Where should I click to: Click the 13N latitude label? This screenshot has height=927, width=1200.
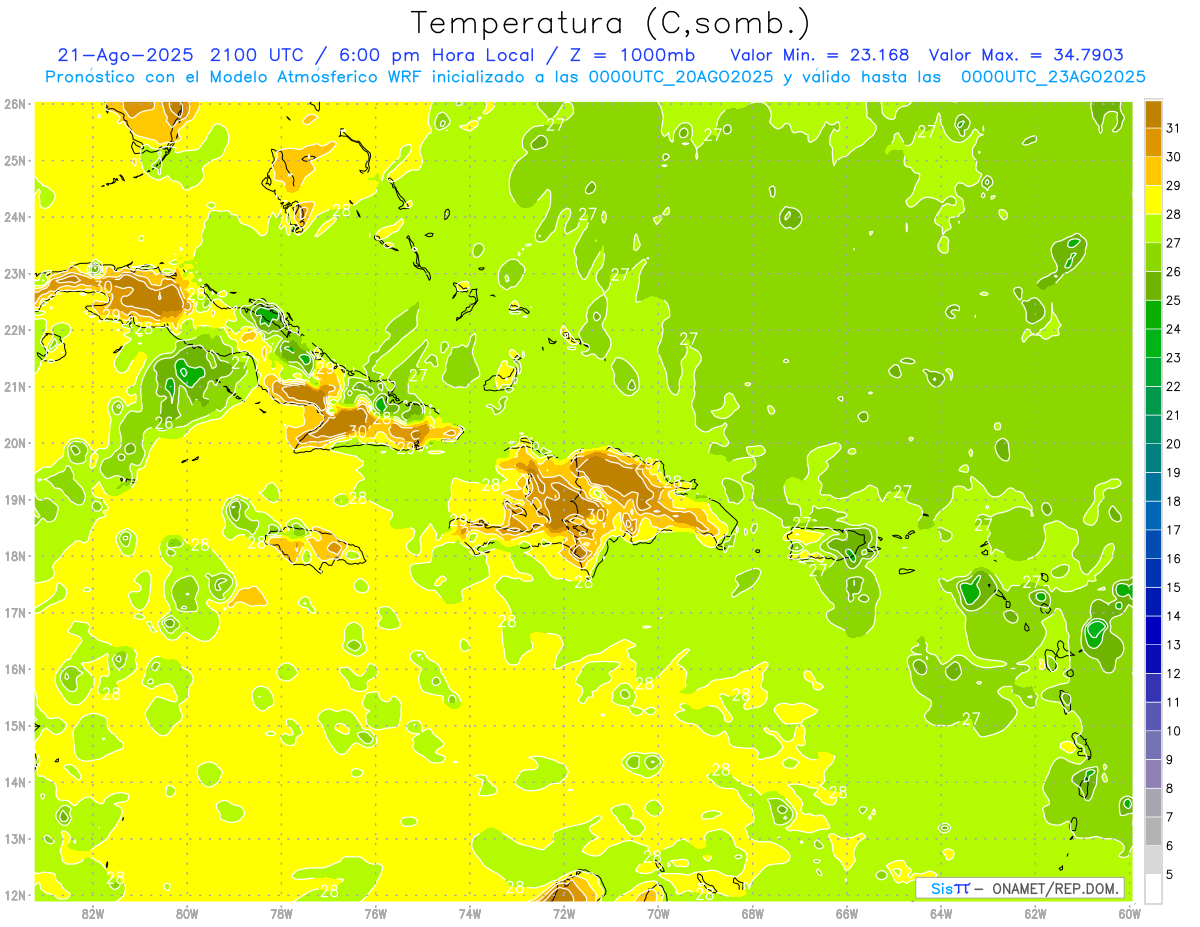[x=14, y=838]
